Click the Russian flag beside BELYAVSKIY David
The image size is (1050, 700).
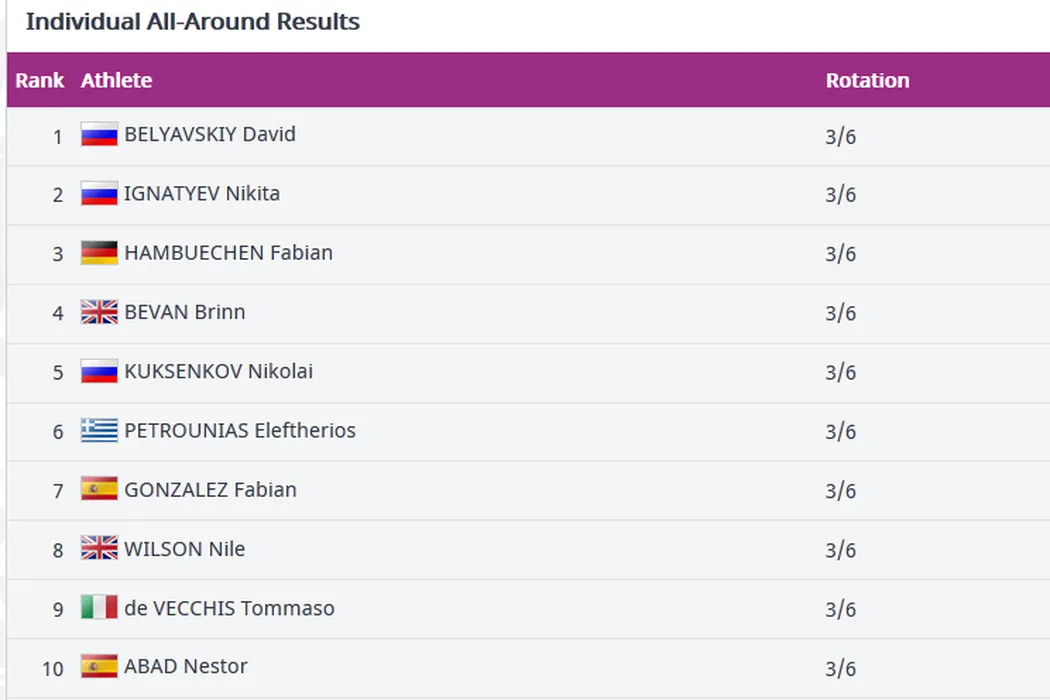tap(99, 135)
